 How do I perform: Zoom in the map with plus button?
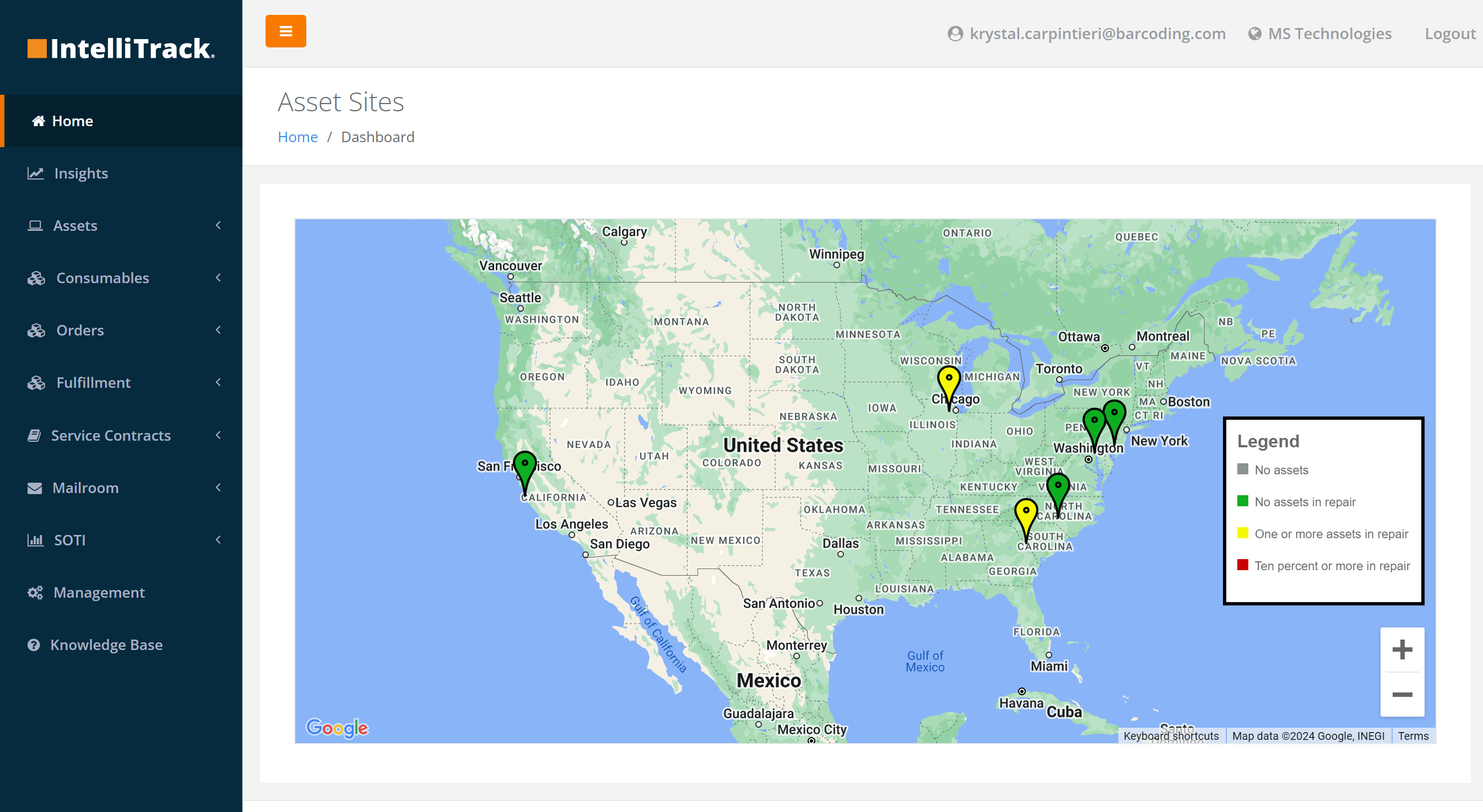pyautogui.click(x=1402, y=649)
